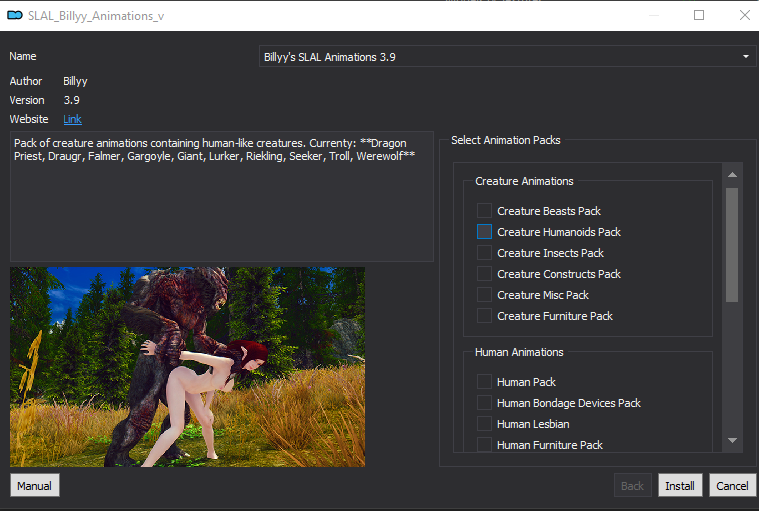
Task: Enable the Human Furniture Pack checkbox
Action: coord(484,444)
